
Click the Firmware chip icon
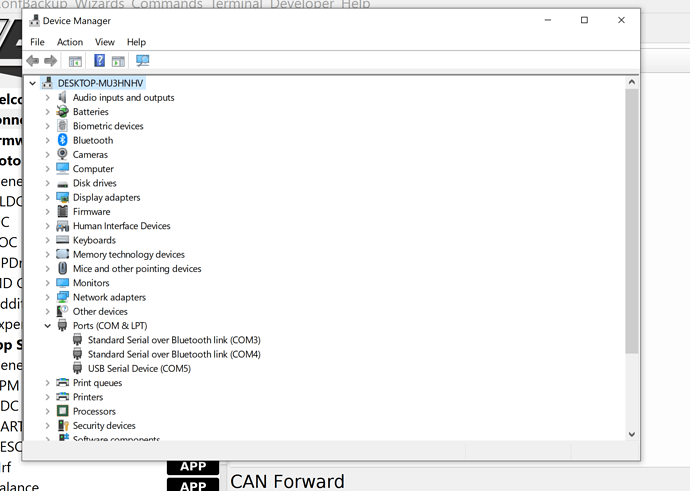tap(62, 211)
